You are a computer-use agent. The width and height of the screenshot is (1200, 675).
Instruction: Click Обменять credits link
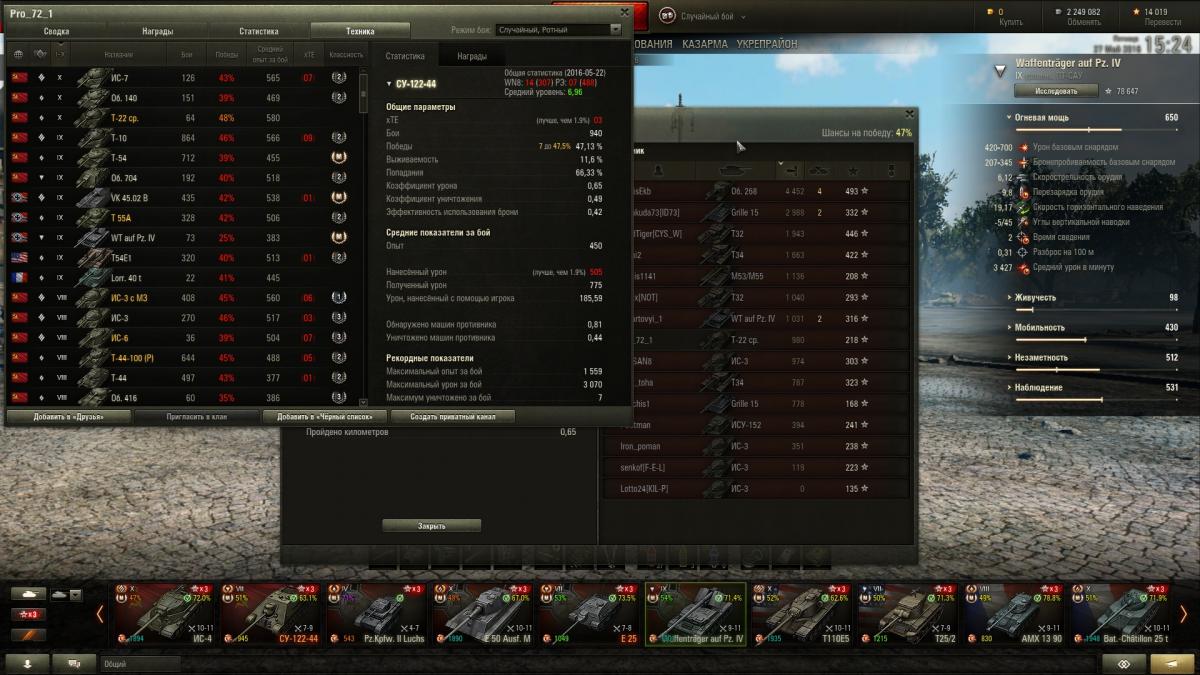(x=1083, y=21)
